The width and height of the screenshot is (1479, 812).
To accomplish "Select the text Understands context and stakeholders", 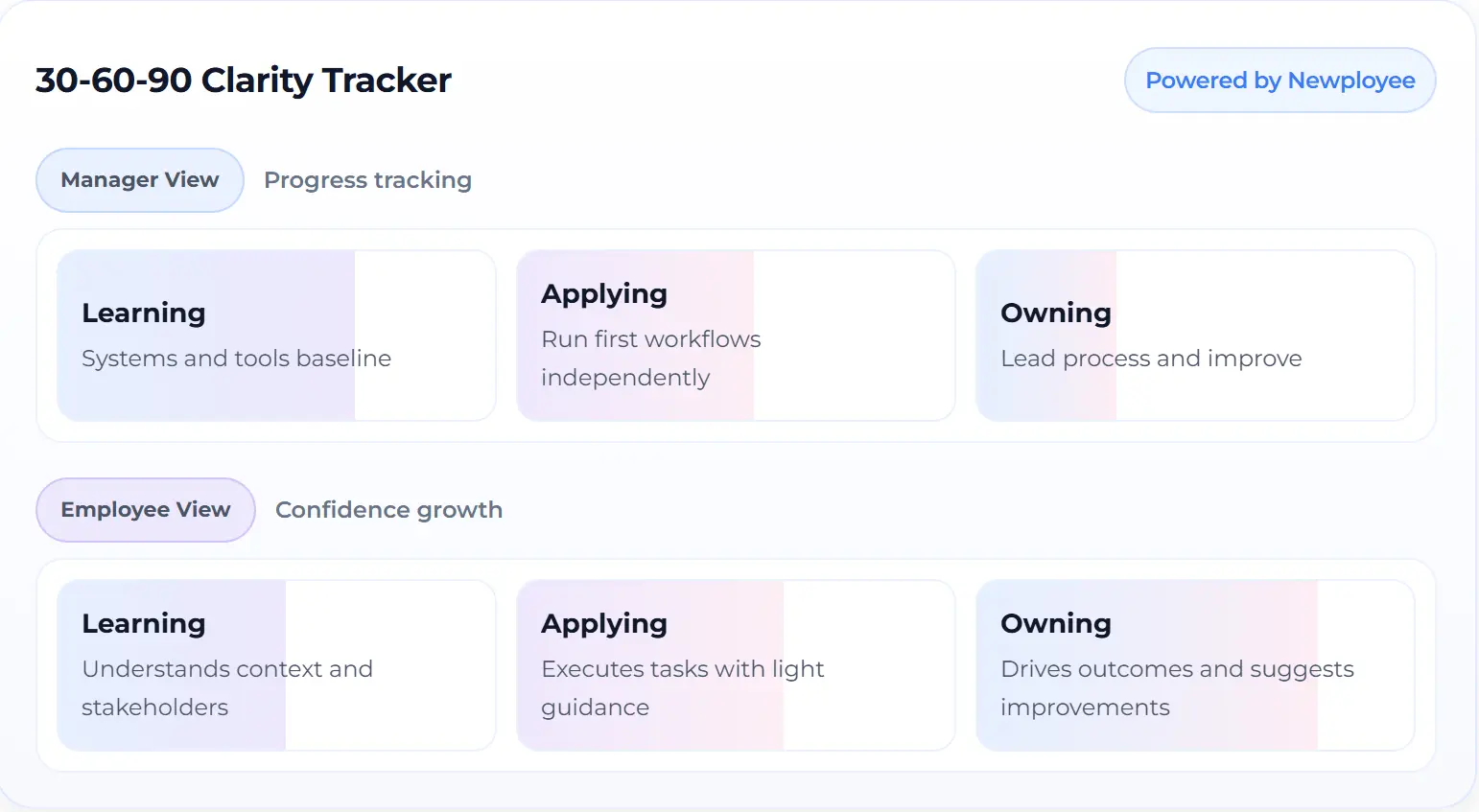I will click(x=226, y=687).
